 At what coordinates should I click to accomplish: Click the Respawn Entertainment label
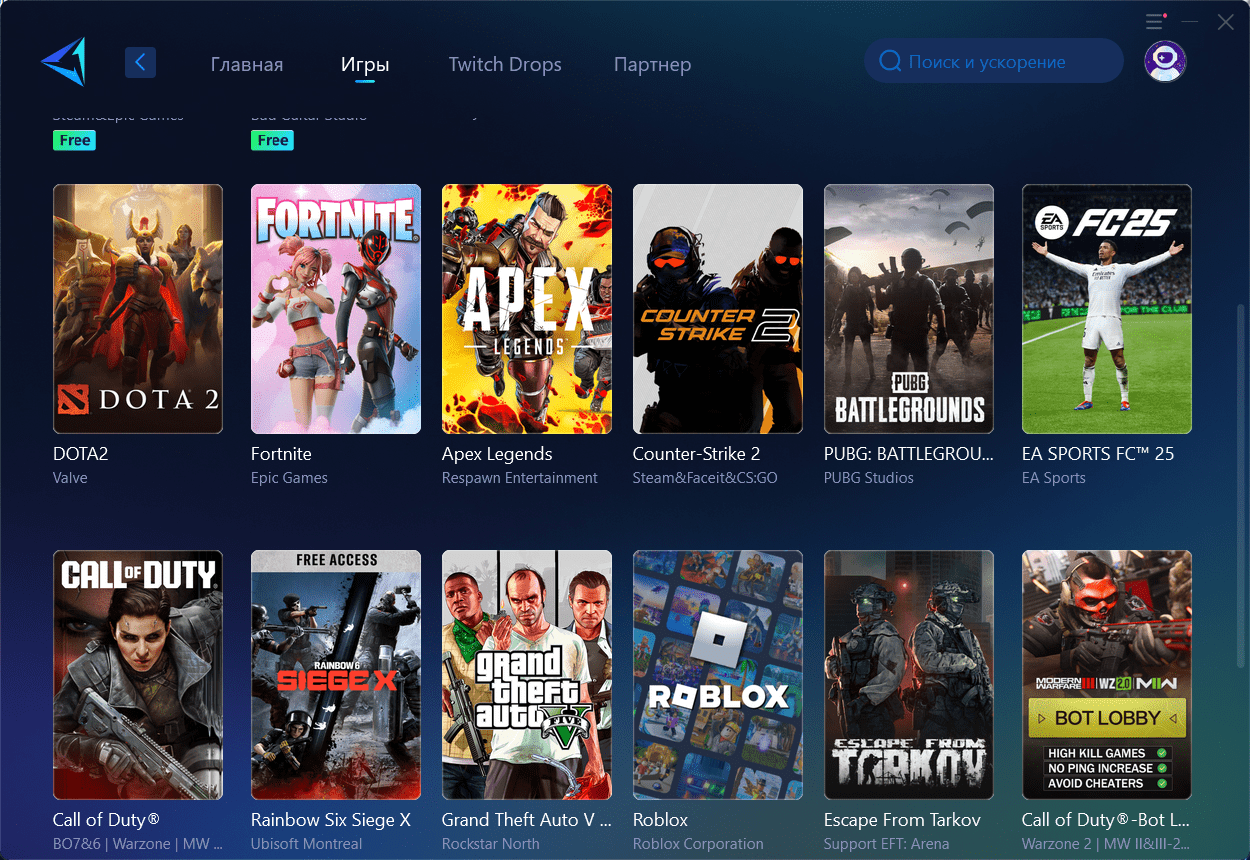520,478
